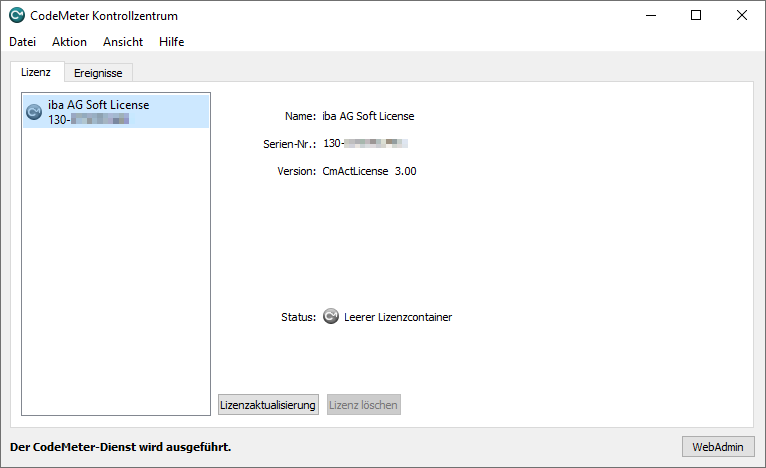The height and width of the screenshot is (468, 766).
Task: Switch to the Ereignisse tab
Action: pyautogui.click(x=98, y=73)
